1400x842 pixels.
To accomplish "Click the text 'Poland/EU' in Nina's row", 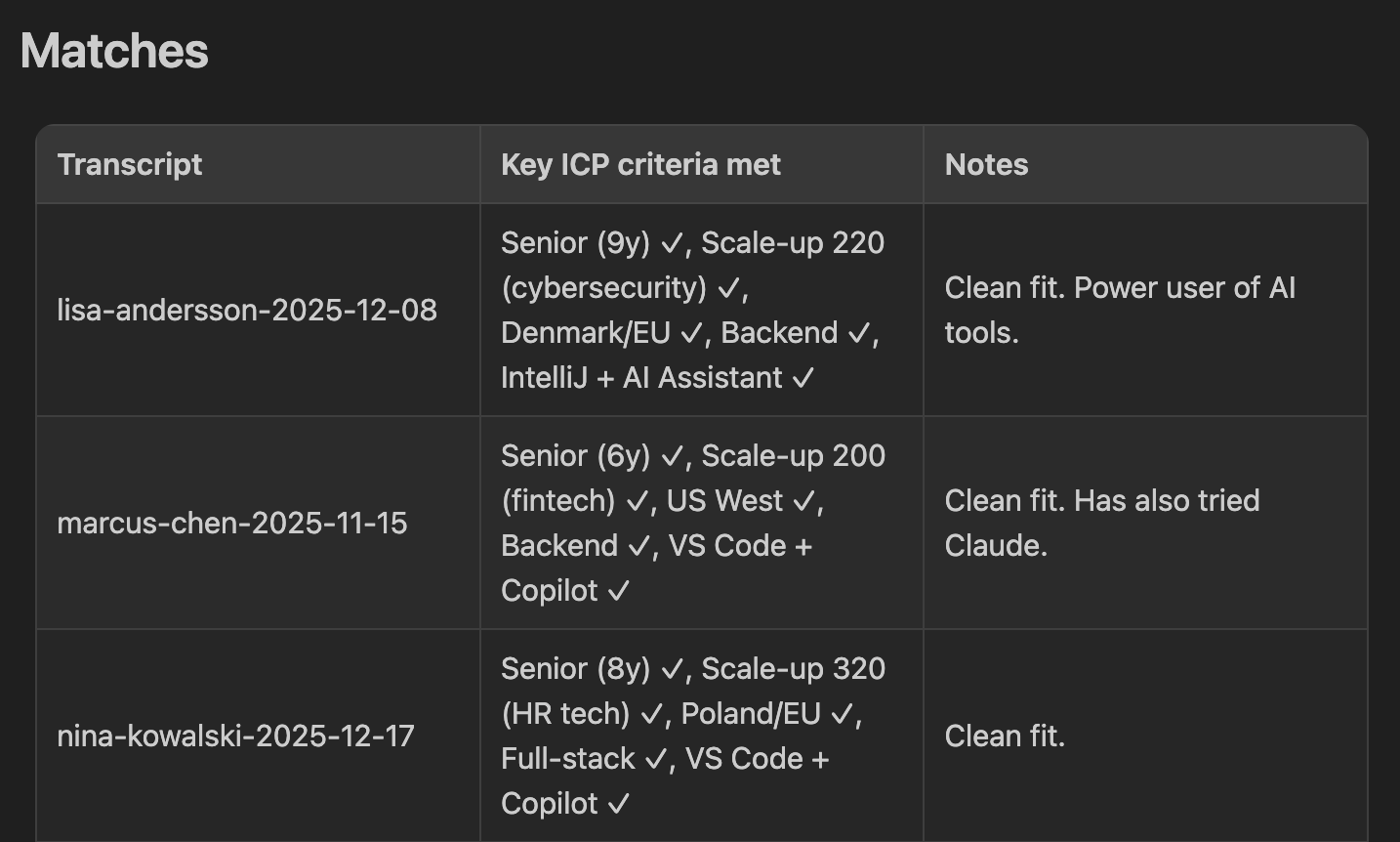I will pos(751,713).
